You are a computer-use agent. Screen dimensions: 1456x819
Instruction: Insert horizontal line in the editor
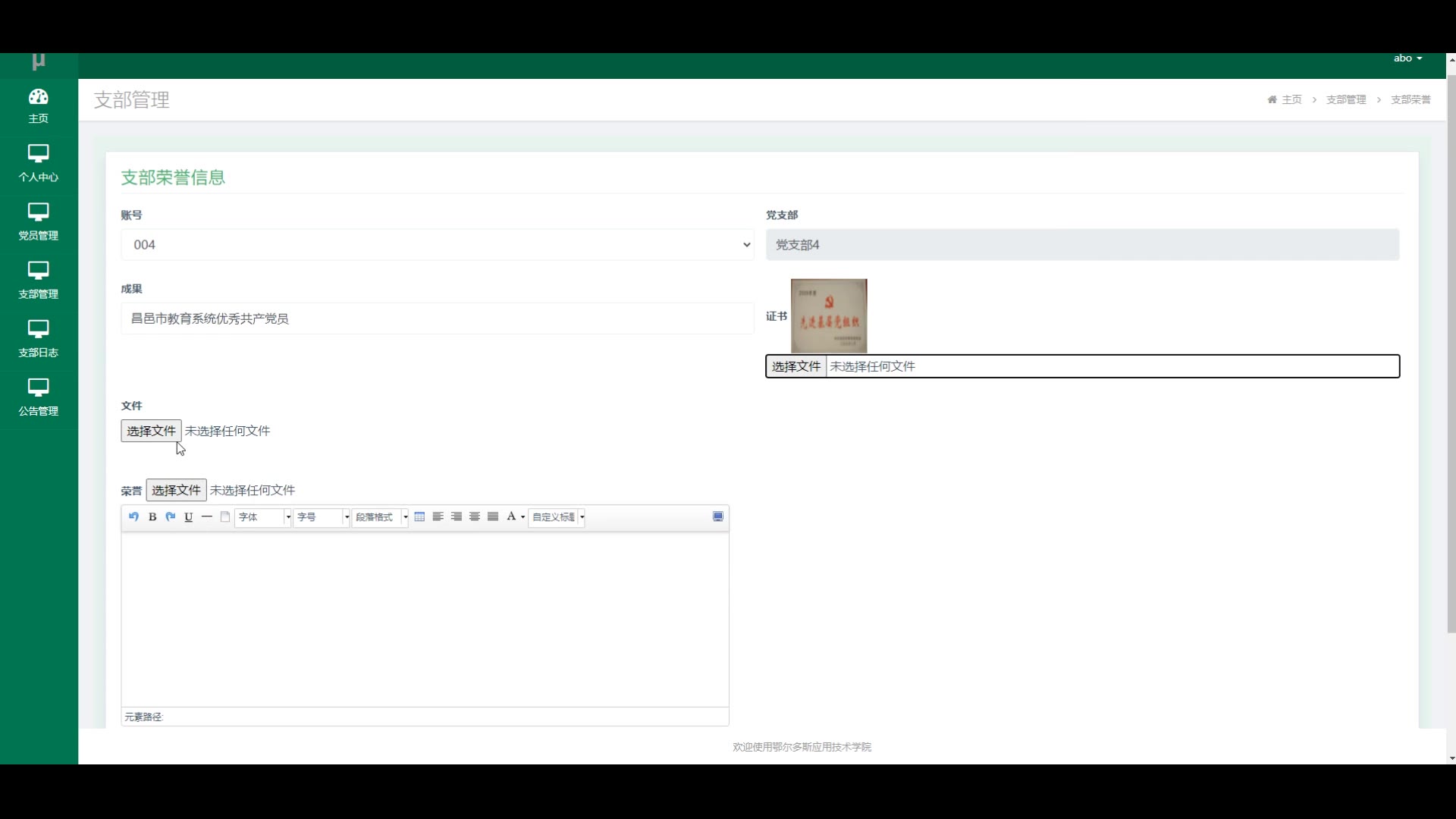point(207,517)
